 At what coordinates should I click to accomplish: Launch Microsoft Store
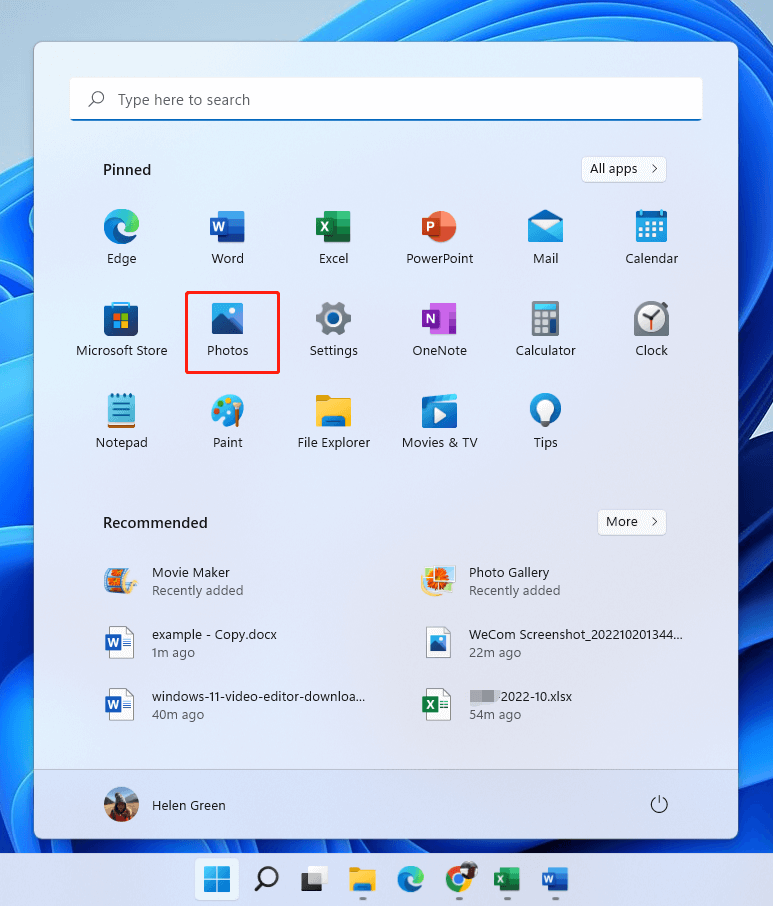(121, 328)
